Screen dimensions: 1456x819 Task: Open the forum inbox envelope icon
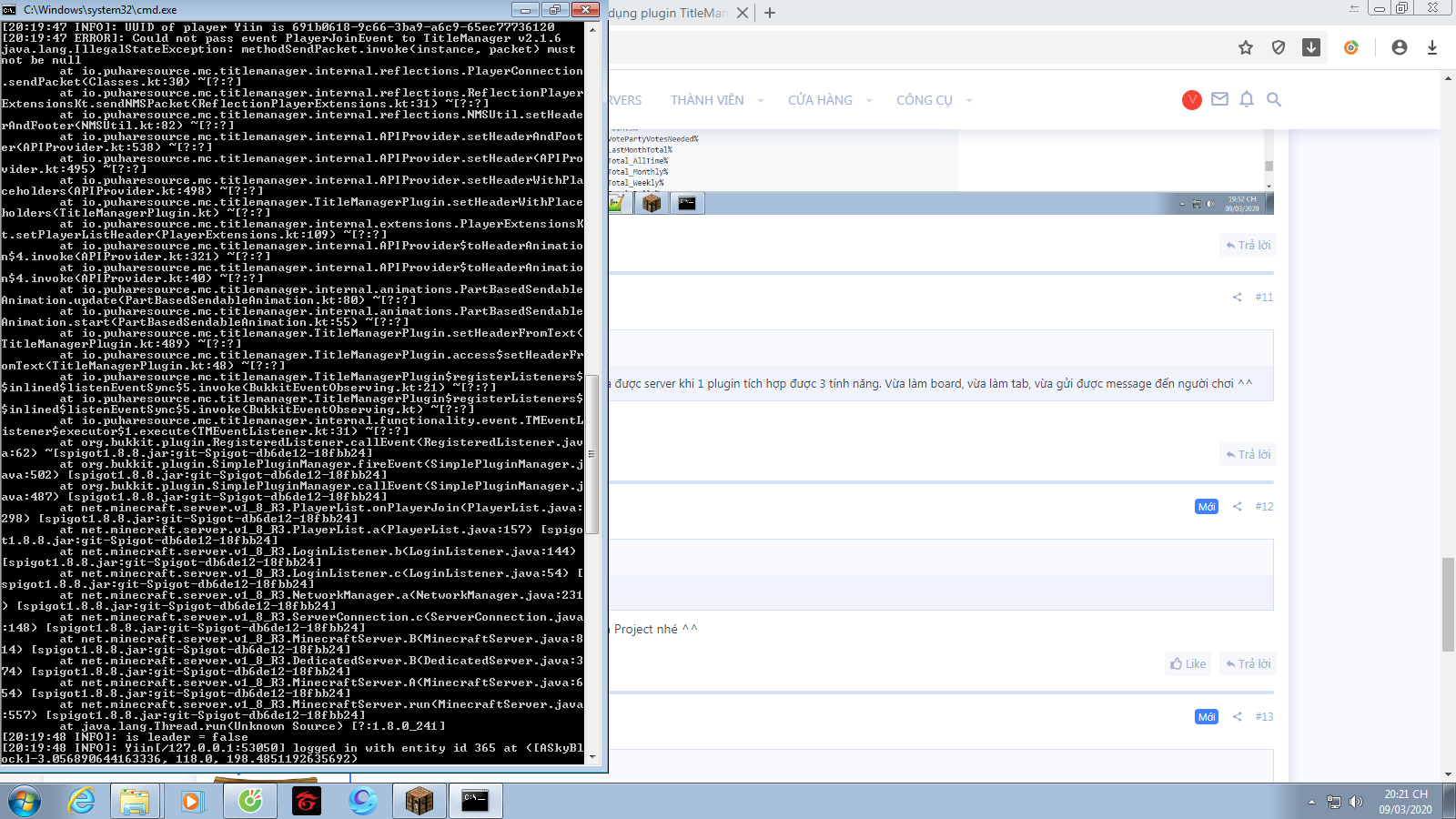pos(1219,99)
